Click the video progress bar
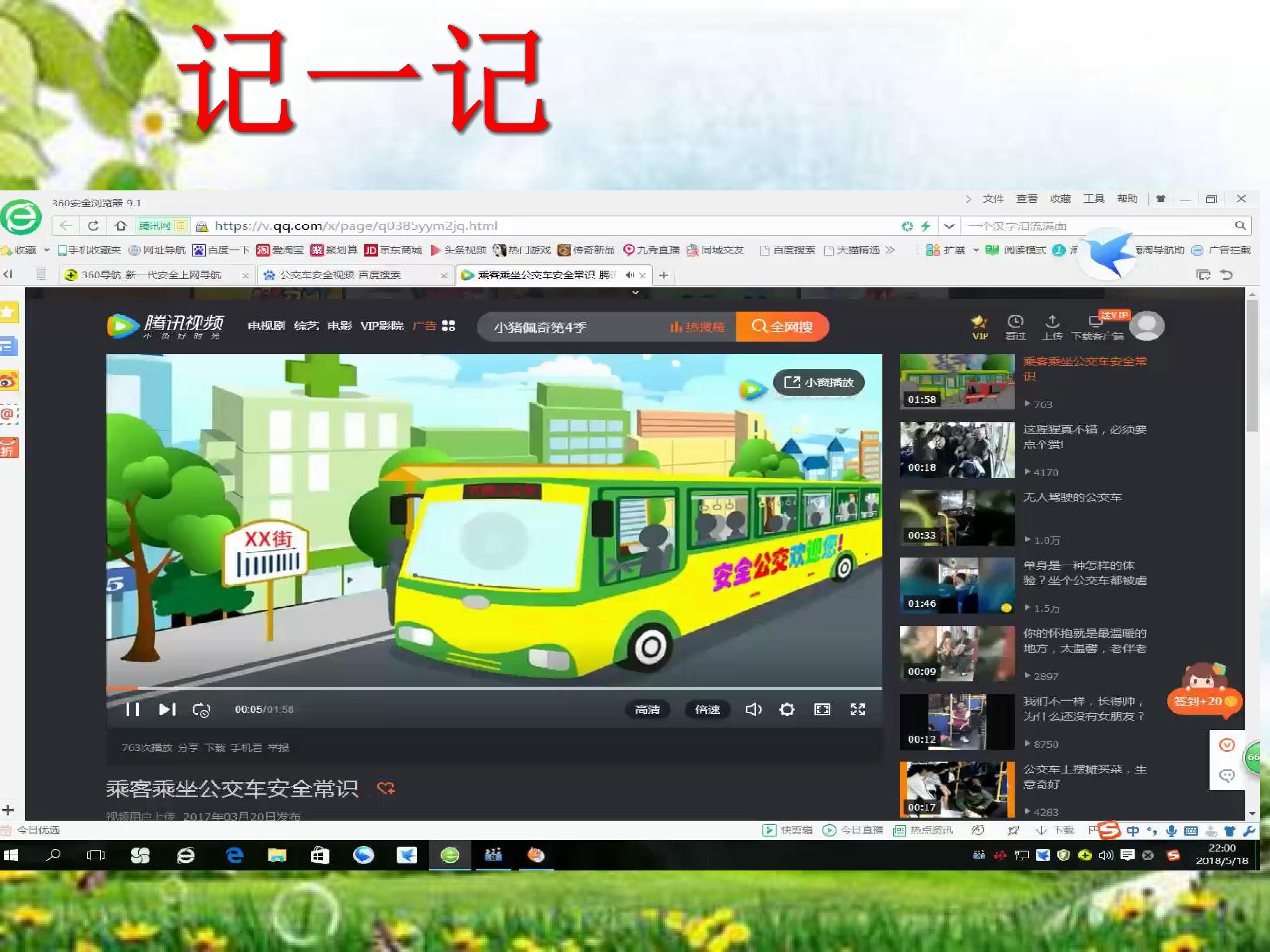 [x=494, y=688]
